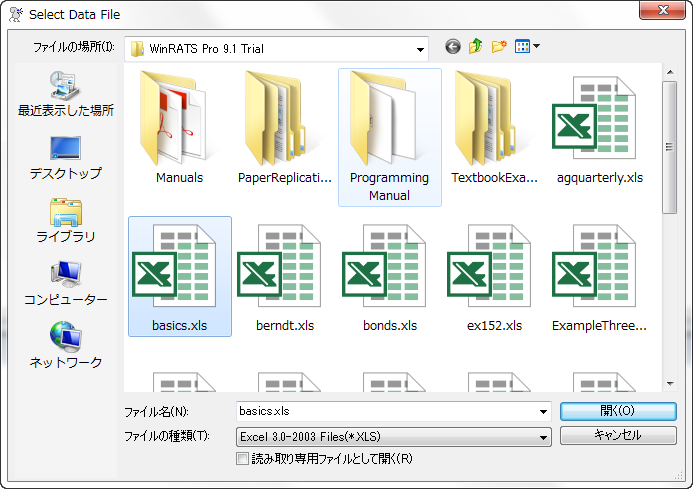693x489 pixels.
Task: Click the Open (開く) button
Action: pyautogui.click(x=616, y=411)
